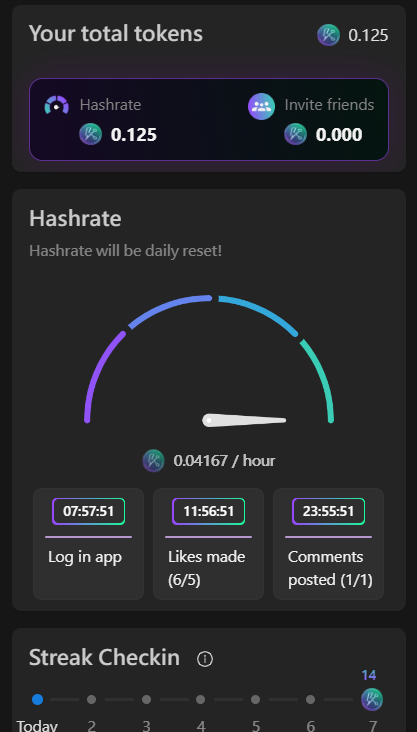The image size is (417, 732).
Task: Select the day 4 streak dot
Action: 201,699
